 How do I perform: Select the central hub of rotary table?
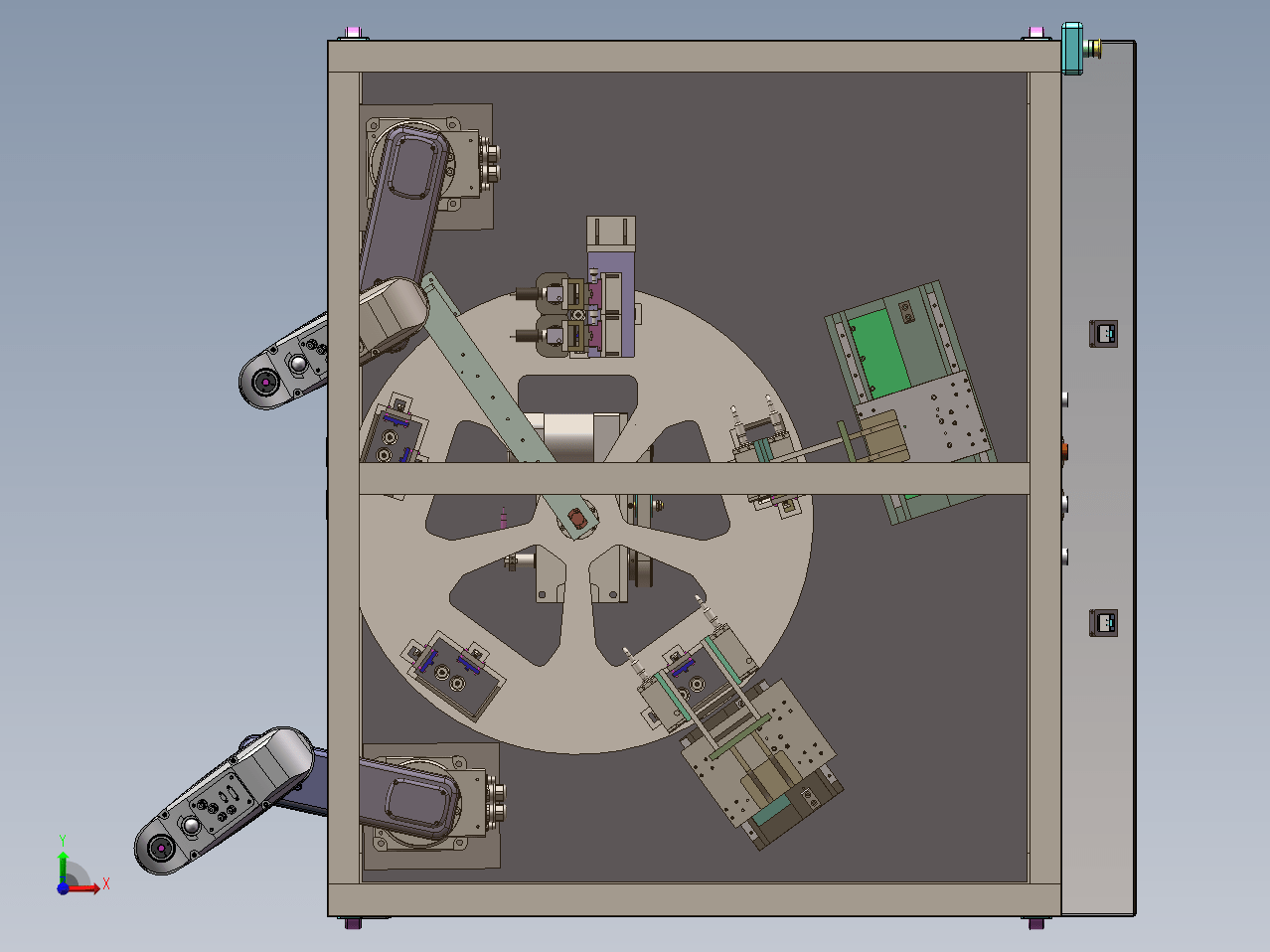(x=579, y=521)
